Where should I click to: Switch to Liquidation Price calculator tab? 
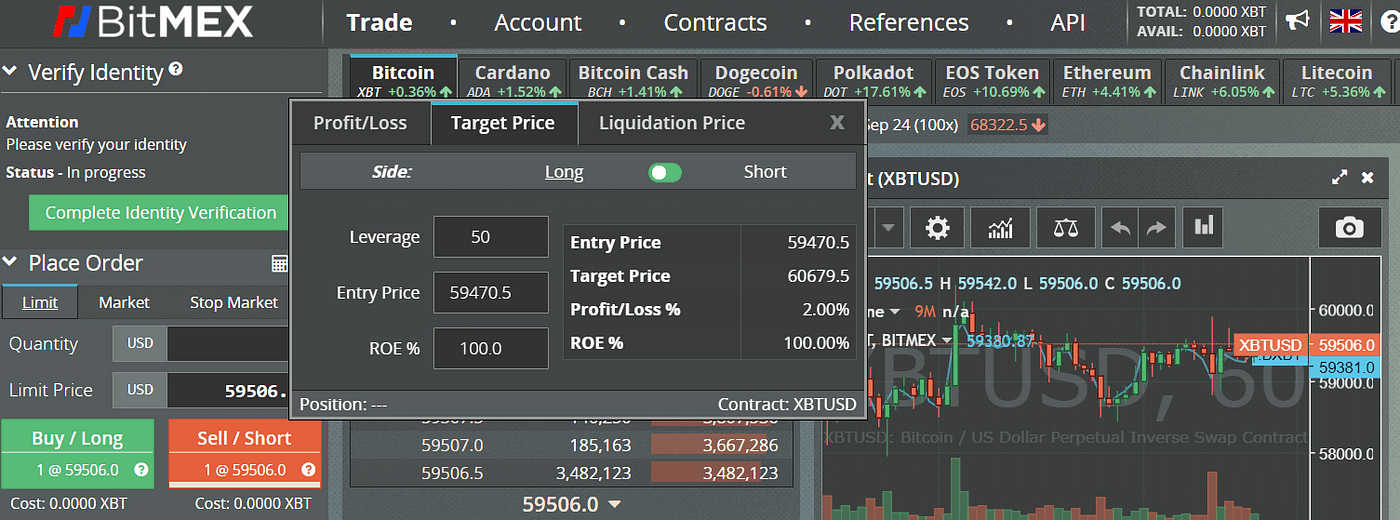coord(672,123)
